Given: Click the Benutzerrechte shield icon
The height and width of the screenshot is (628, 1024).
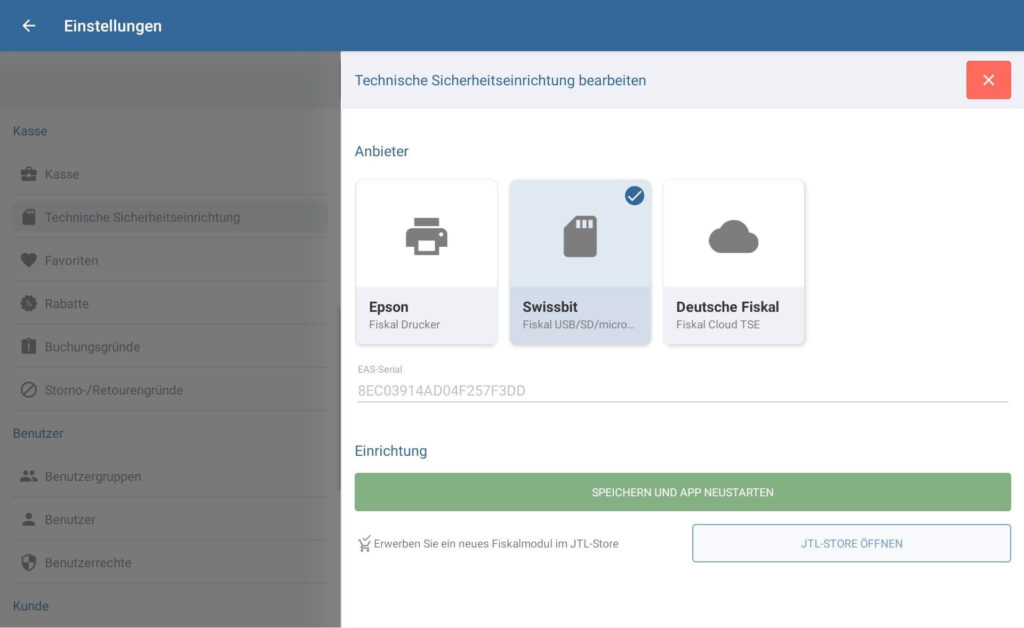Looking at the screenshot, I should click(29, 563).
